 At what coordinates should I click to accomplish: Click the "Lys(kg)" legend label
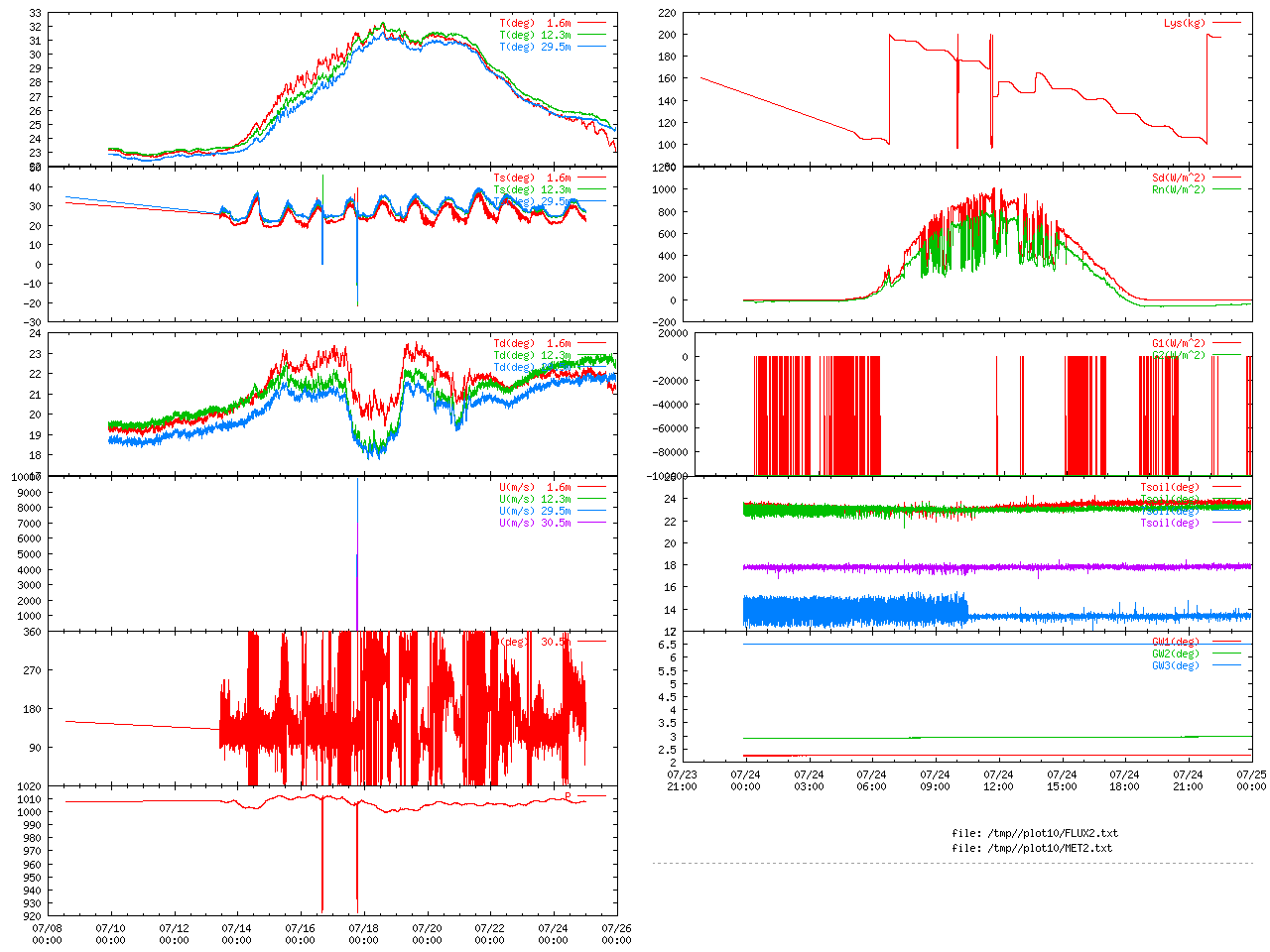1186,23
